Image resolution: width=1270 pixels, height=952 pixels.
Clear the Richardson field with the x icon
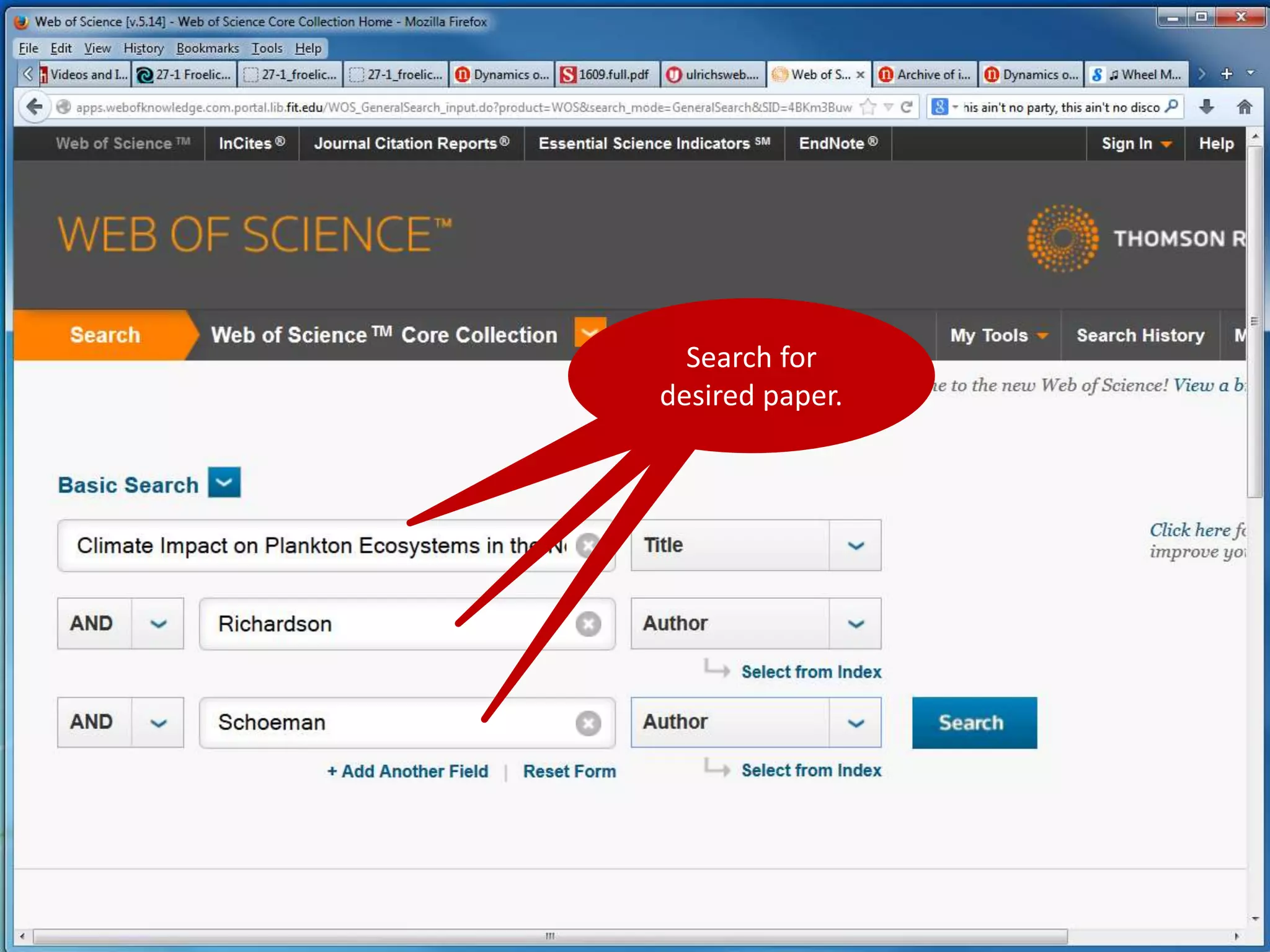pyautogui.click(x=588, y=624)
